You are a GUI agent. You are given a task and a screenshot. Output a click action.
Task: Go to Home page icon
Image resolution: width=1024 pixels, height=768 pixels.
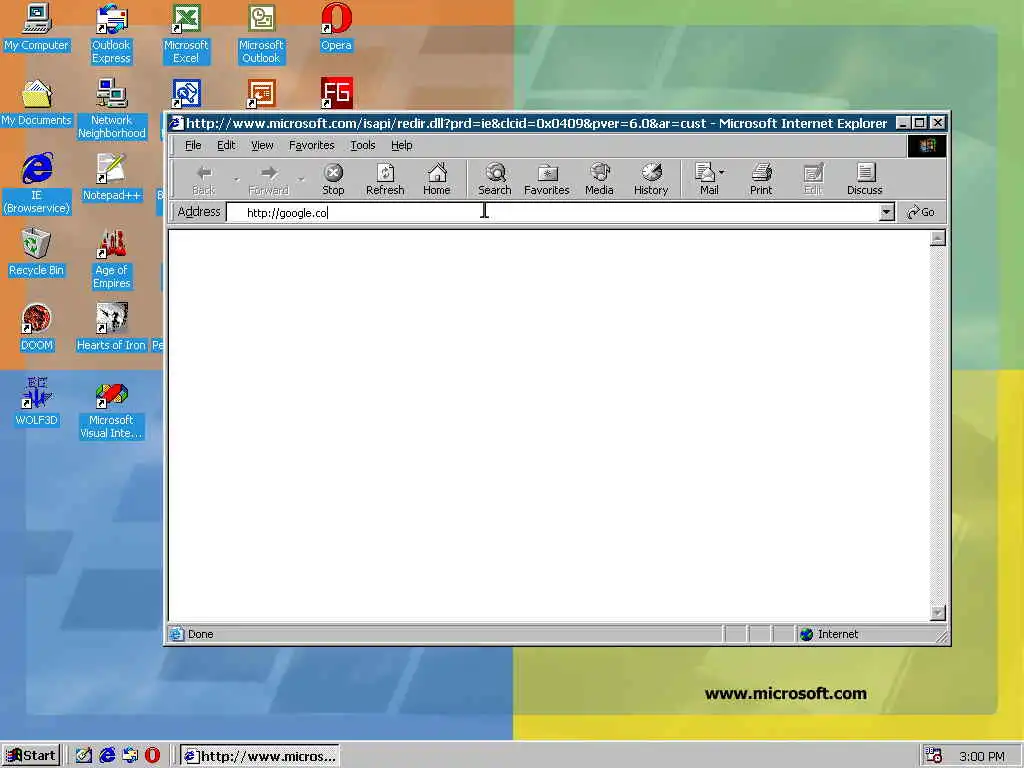[x=437, y=179]
